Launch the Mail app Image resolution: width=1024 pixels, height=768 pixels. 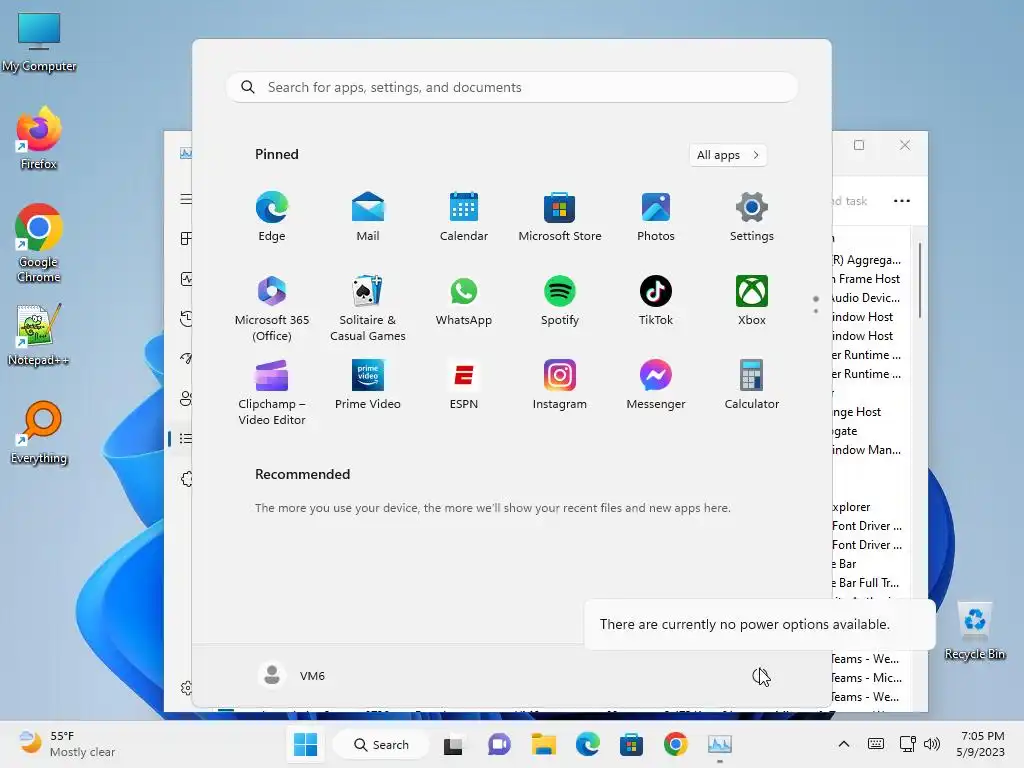[368, 217]
